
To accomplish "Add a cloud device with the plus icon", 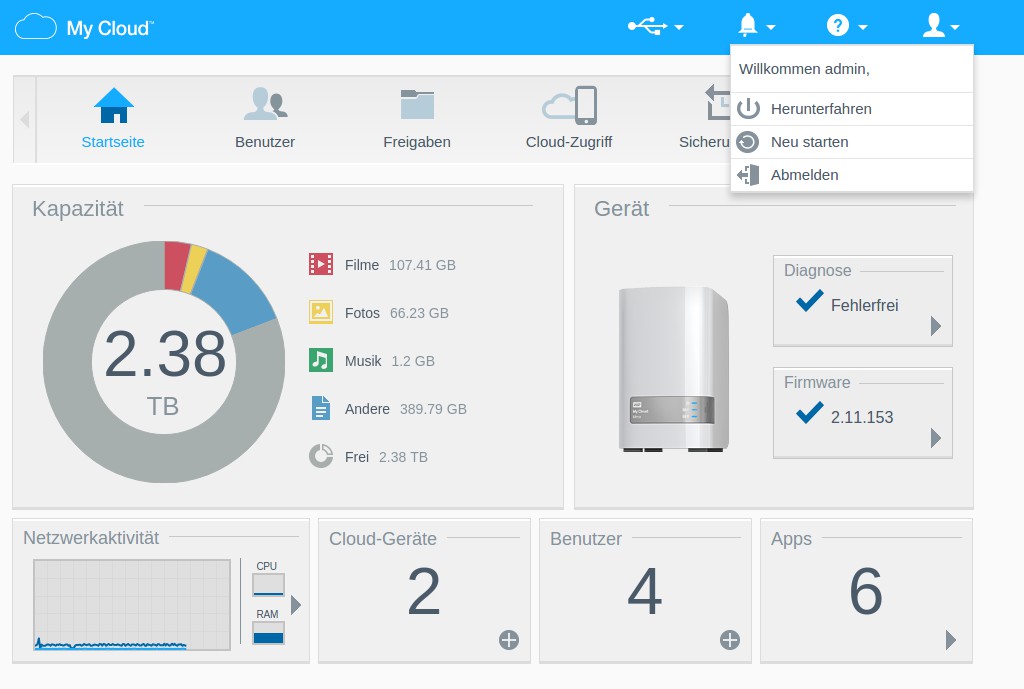I will (509, 640).
